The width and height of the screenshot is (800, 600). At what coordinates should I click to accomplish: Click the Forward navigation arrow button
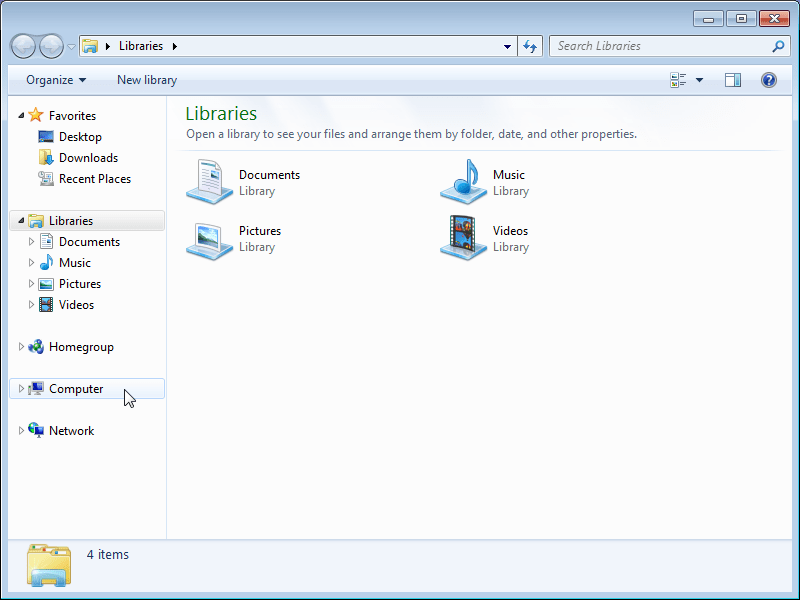[x=51, y=46]
